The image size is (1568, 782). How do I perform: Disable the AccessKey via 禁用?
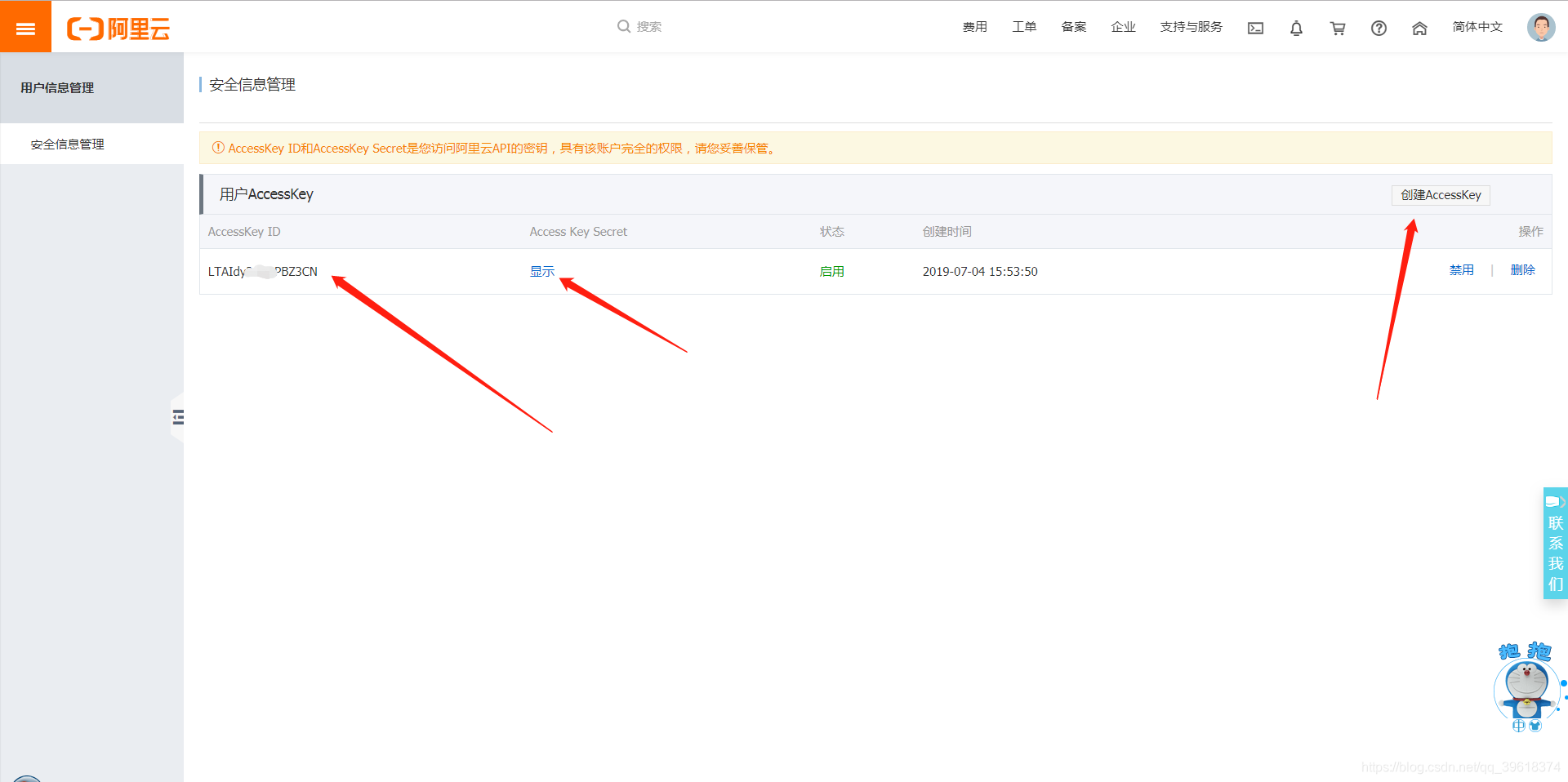1462,270
